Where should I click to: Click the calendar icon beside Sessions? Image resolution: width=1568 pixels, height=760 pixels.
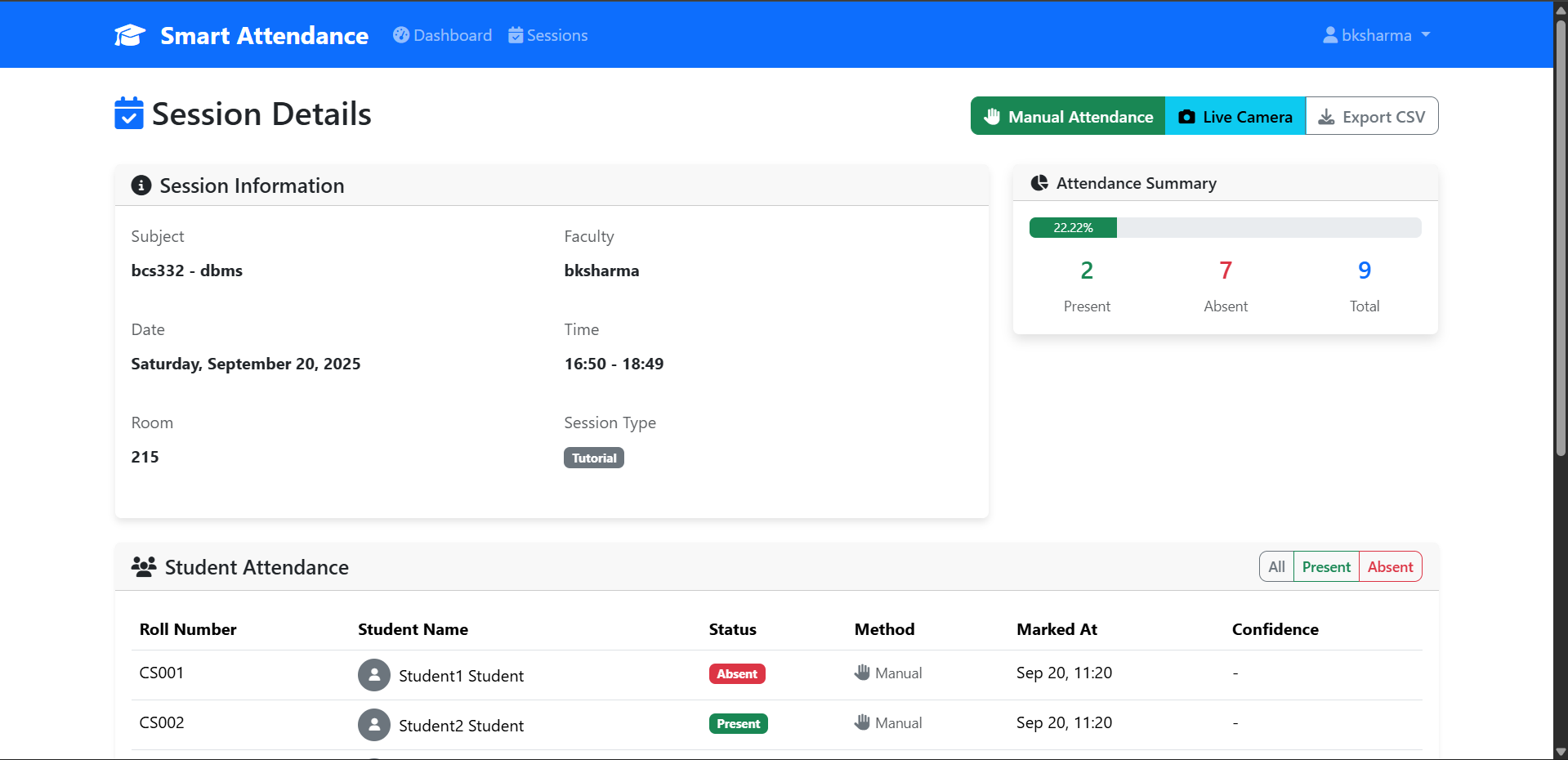[515, 34]
